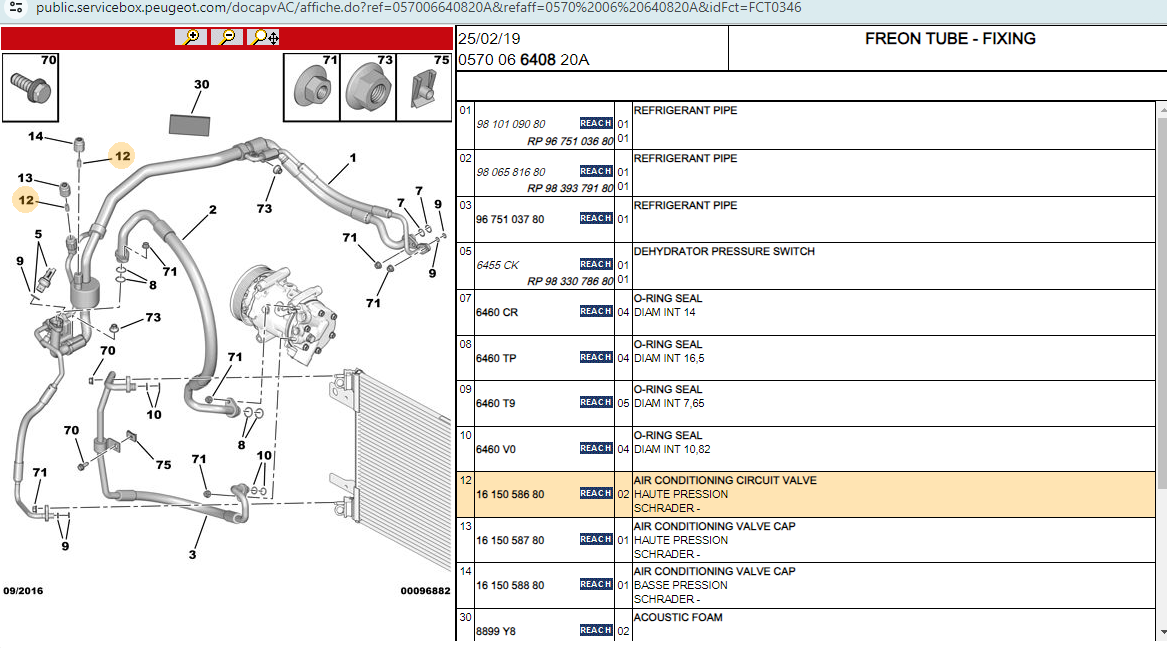Click diagram label 13 valve cap
Viewport: 1167px width, 648px height.
tap(25, 178)
